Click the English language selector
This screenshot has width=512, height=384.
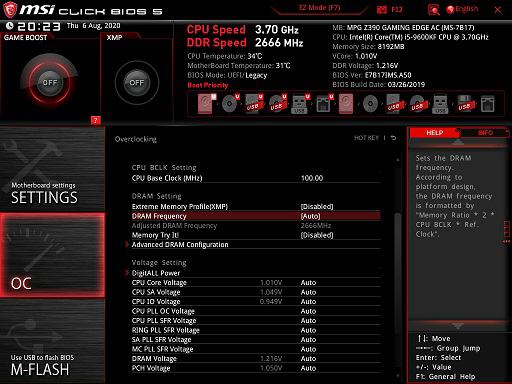pos(467,9)
